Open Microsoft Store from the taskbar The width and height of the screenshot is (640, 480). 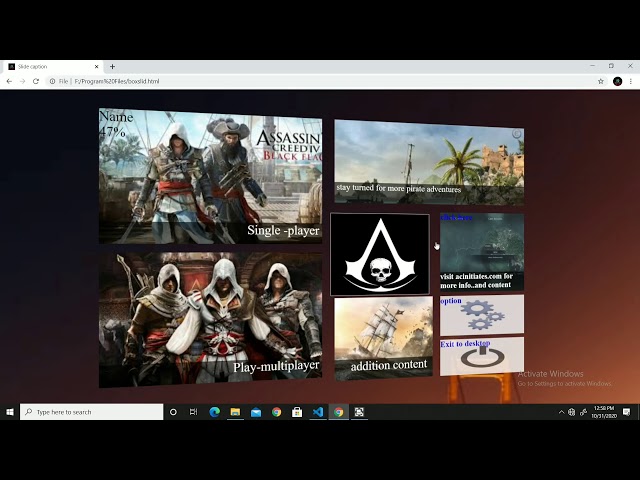[x=297, y=412]
